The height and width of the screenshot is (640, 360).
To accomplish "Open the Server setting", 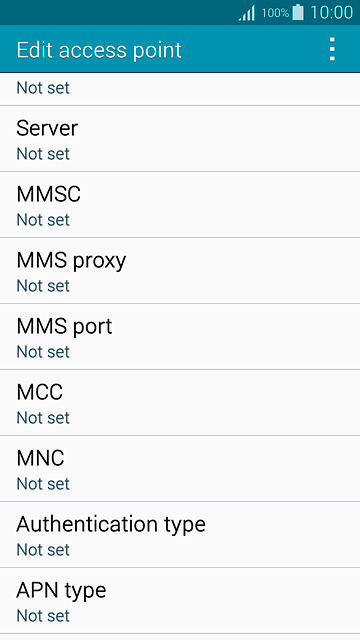I will [x=180, y=139].
